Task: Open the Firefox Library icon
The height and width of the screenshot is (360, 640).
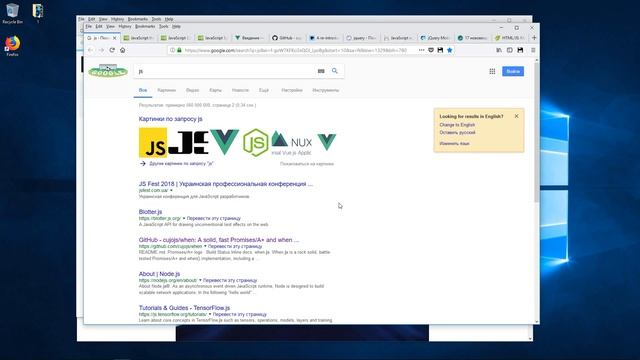Action: tap(499, 50)
